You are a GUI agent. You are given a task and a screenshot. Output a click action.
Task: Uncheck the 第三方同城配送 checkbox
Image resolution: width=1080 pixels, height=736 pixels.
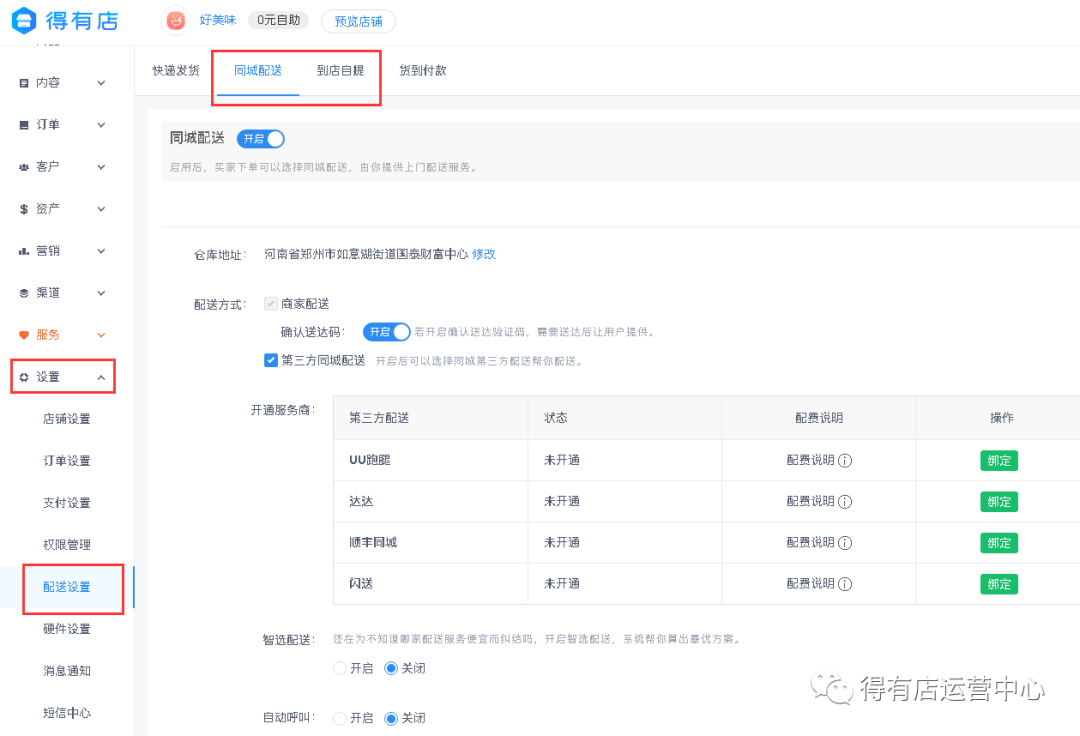tap(271, 360)
